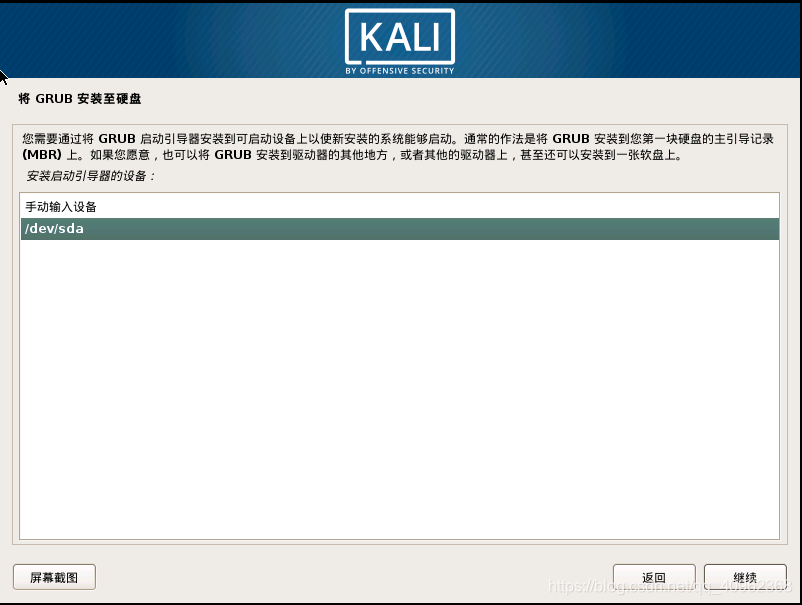This screenshot has height=605, width=802.
Task: Click the 继续 button to continue
Action: 745,577
